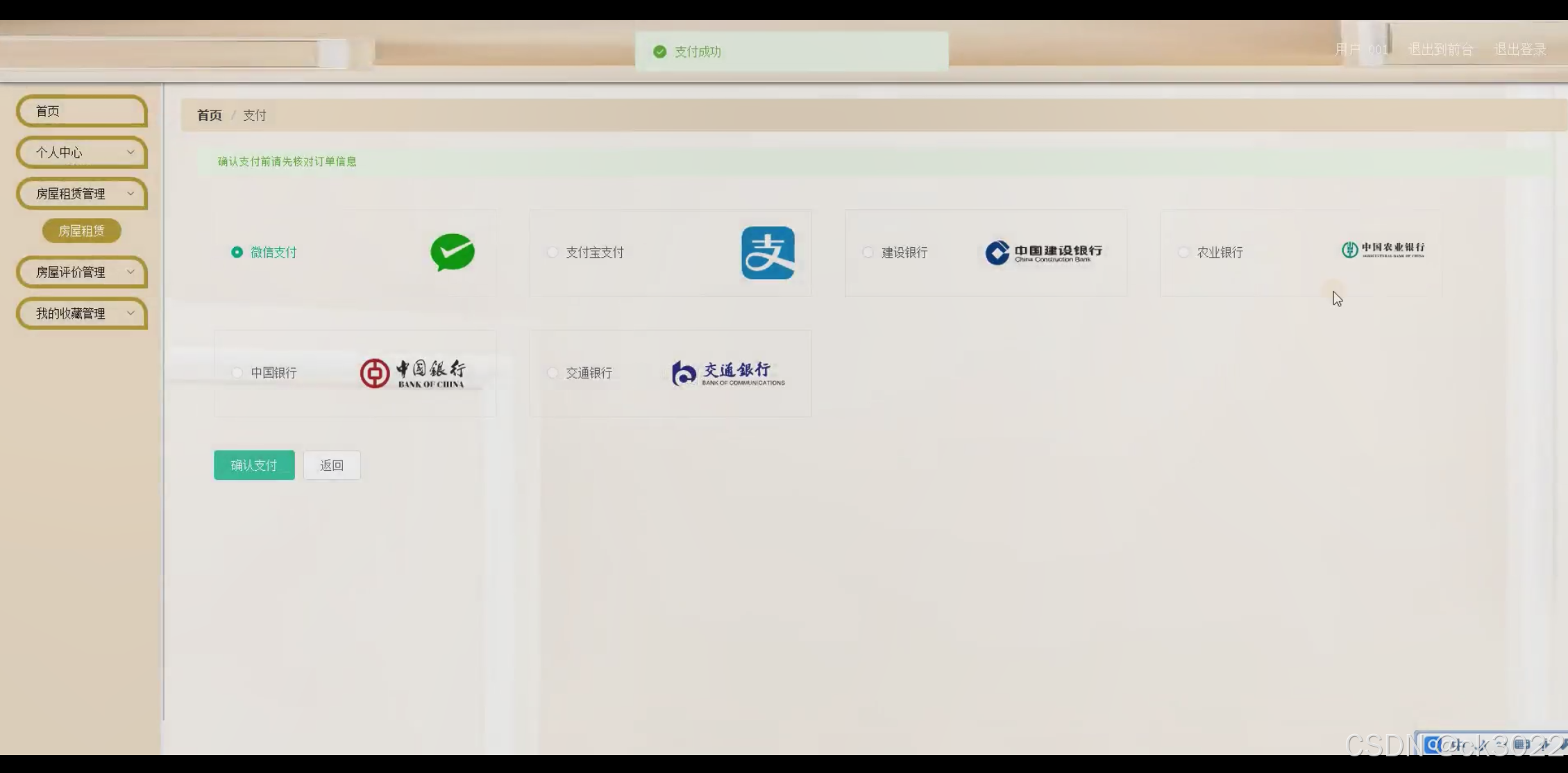Open the 房屋租赁 submenu item
Screen dimensions: 1568x773
(82, 231)
